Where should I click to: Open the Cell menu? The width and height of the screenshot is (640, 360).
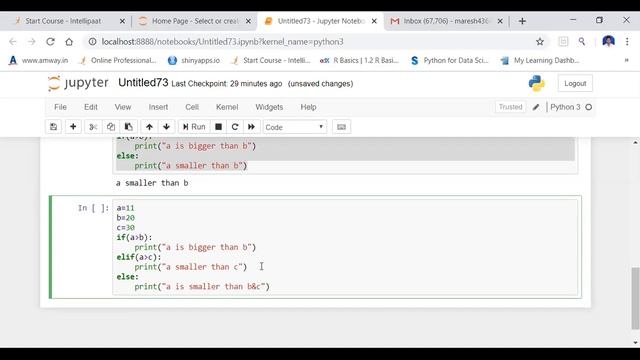coord(192,107)
